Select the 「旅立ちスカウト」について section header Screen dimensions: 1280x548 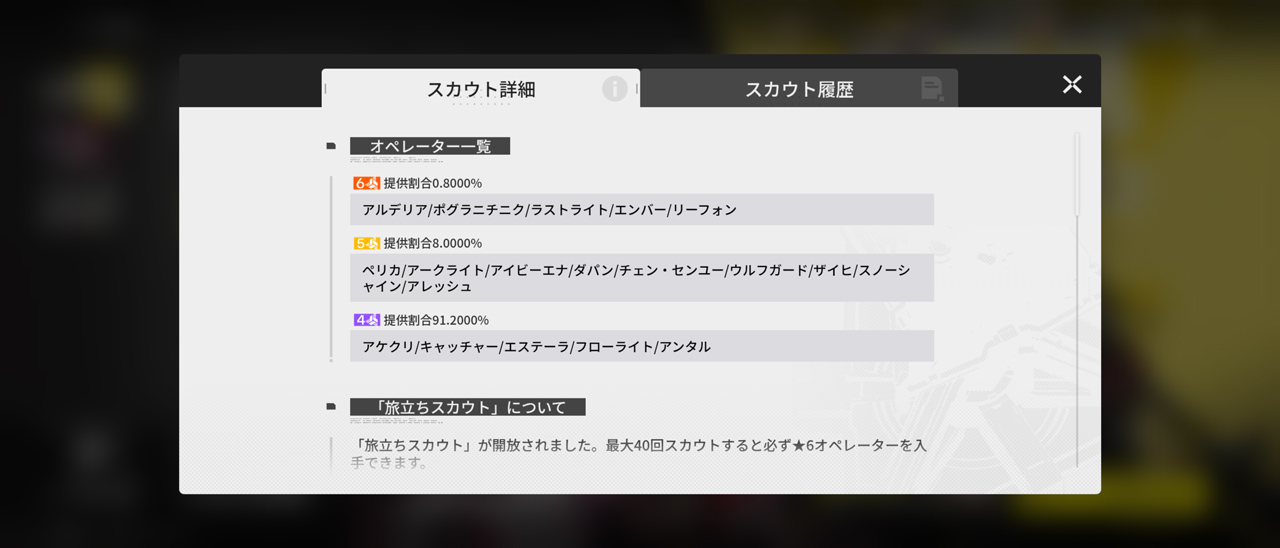[x=467, y=407]
